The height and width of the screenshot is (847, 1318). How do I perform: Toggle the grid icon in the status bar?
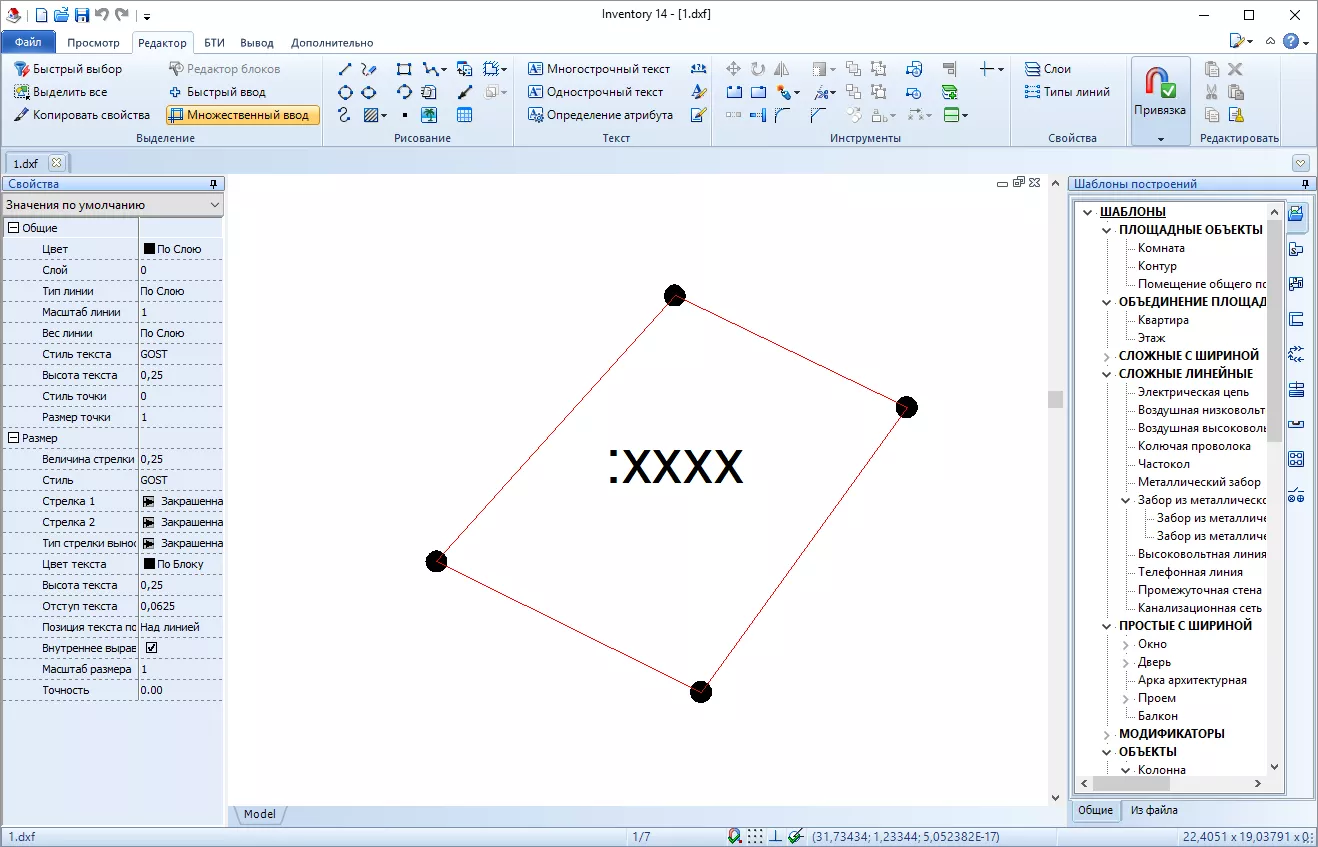tap(756, 836)
